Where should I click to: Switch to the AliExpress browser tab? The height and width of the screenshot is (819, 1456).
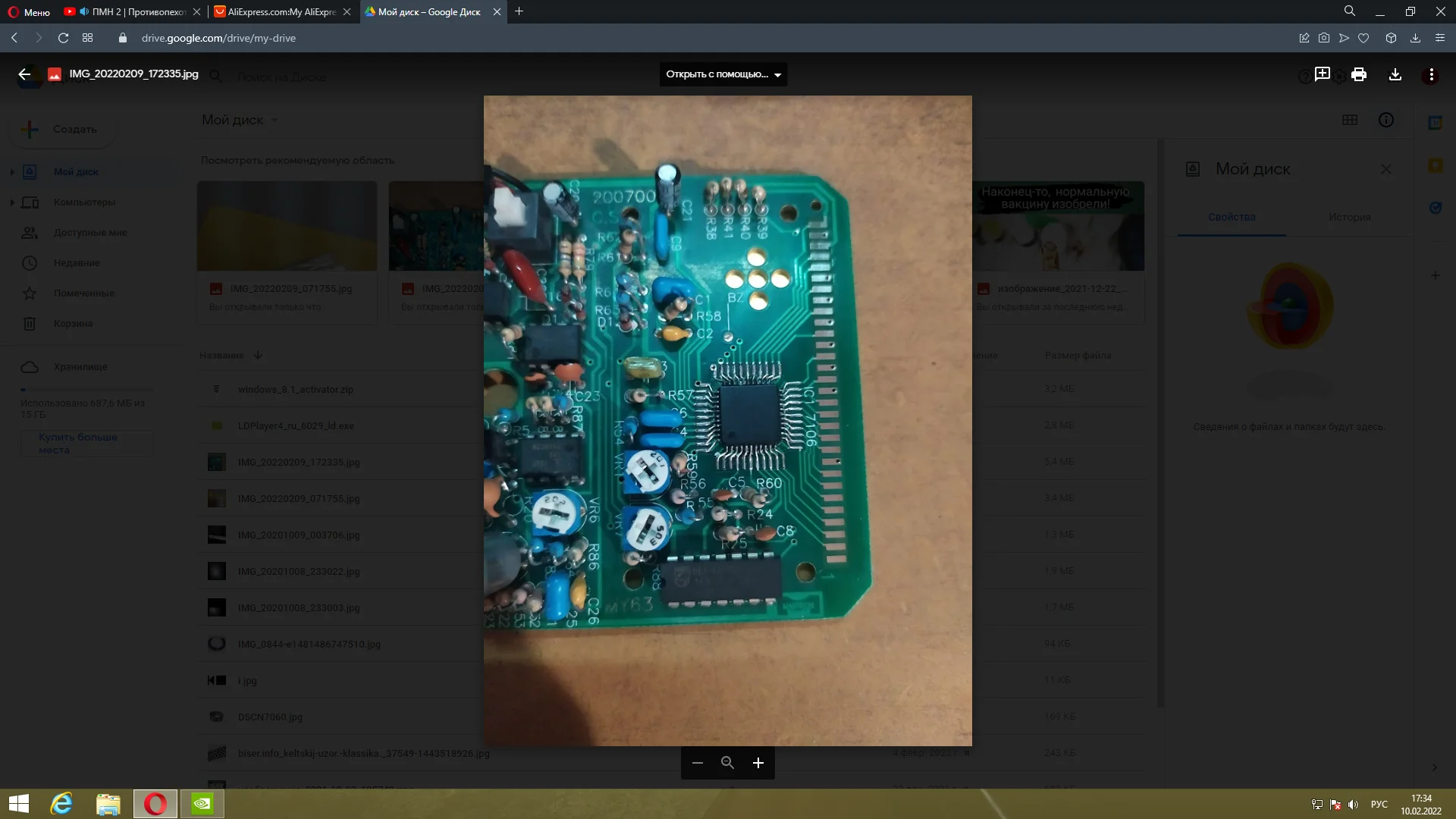281,11
